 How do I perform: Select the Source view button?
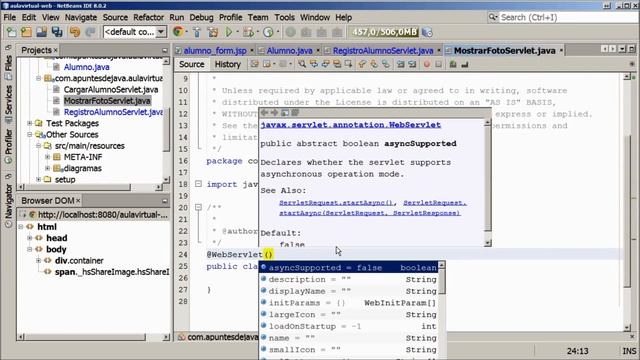(191, 64)
